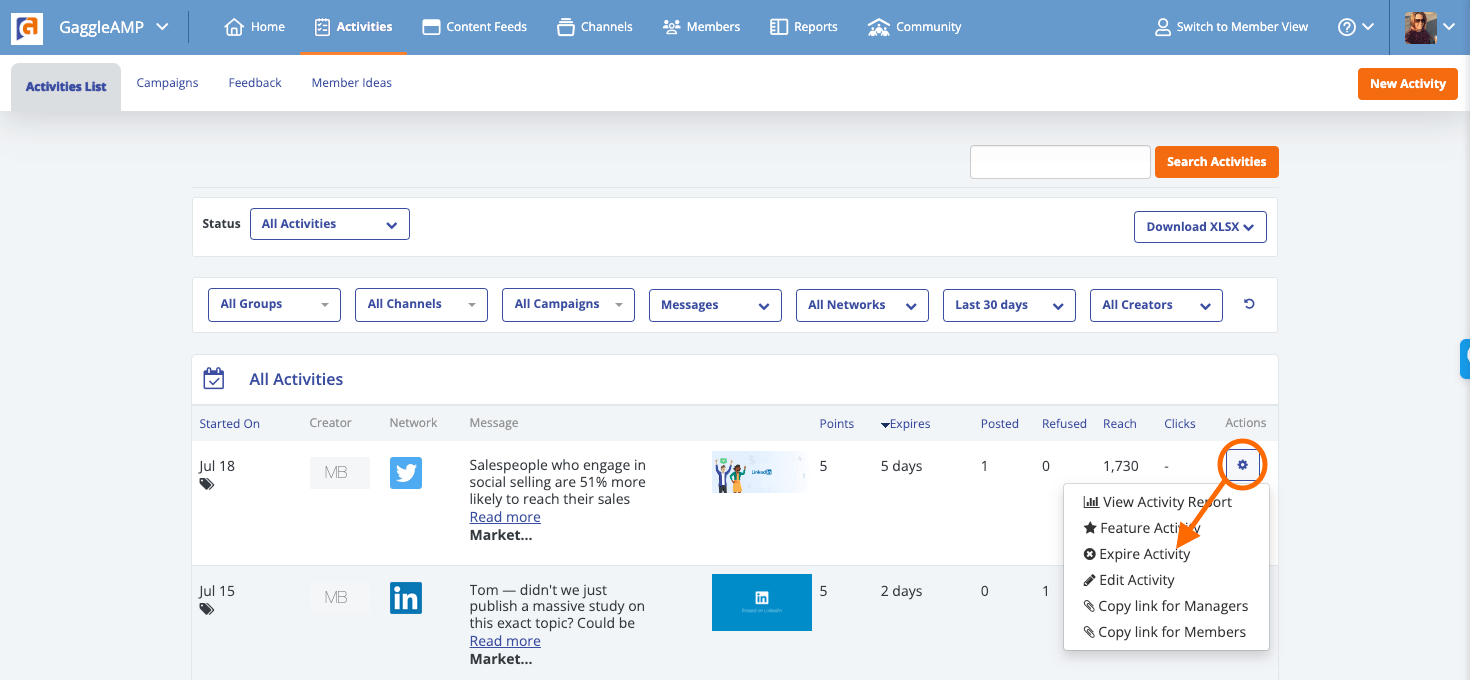Sort by Posted column header
Viewport: 1470px width, 680px height.
(x=999, y=424)
